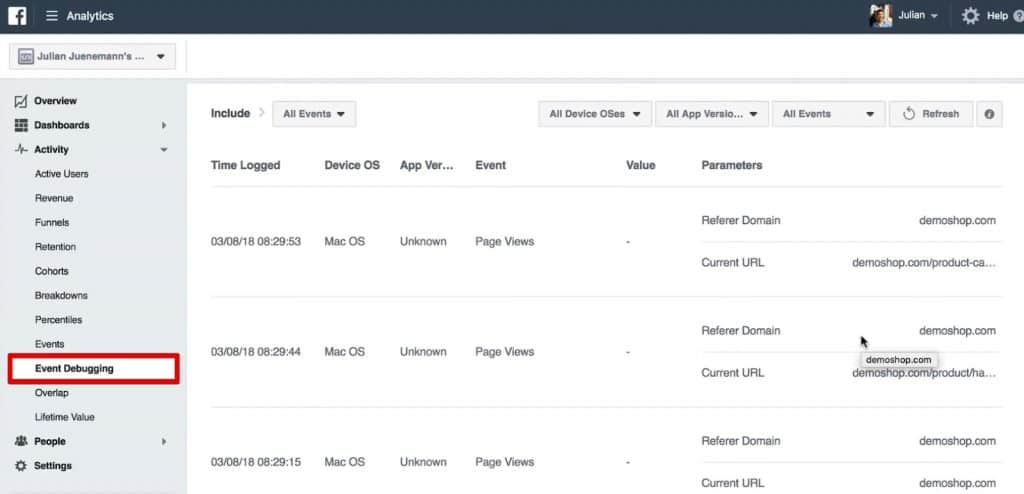Open the Julian Juenemann's account dropdown
Viewport: 1024px width, 494px height.
(92, 57)
